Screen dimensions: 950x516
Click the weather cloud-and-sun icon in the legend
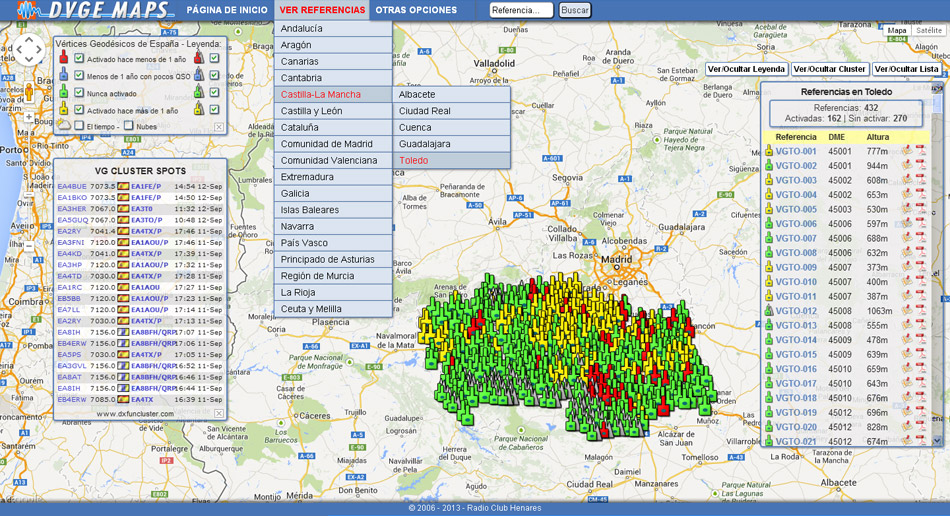(64, 125)
